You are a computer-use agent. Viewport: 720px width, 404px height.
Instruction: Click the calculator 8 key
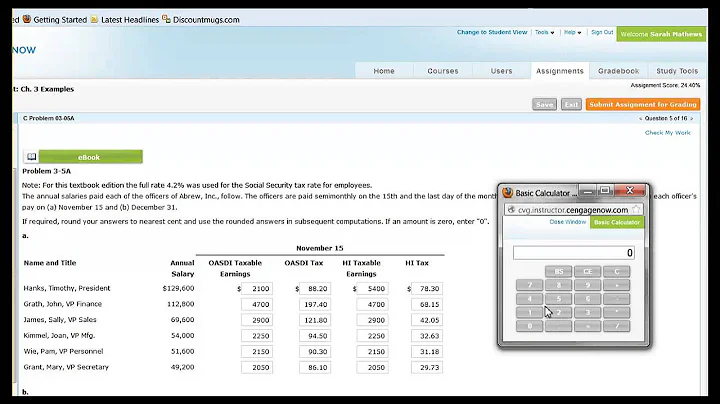pyautogui.click(x=558, y=285)
